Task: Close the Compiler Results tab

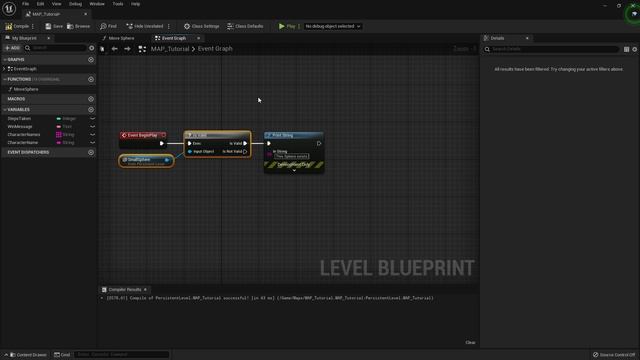Action: pos(145,289)
